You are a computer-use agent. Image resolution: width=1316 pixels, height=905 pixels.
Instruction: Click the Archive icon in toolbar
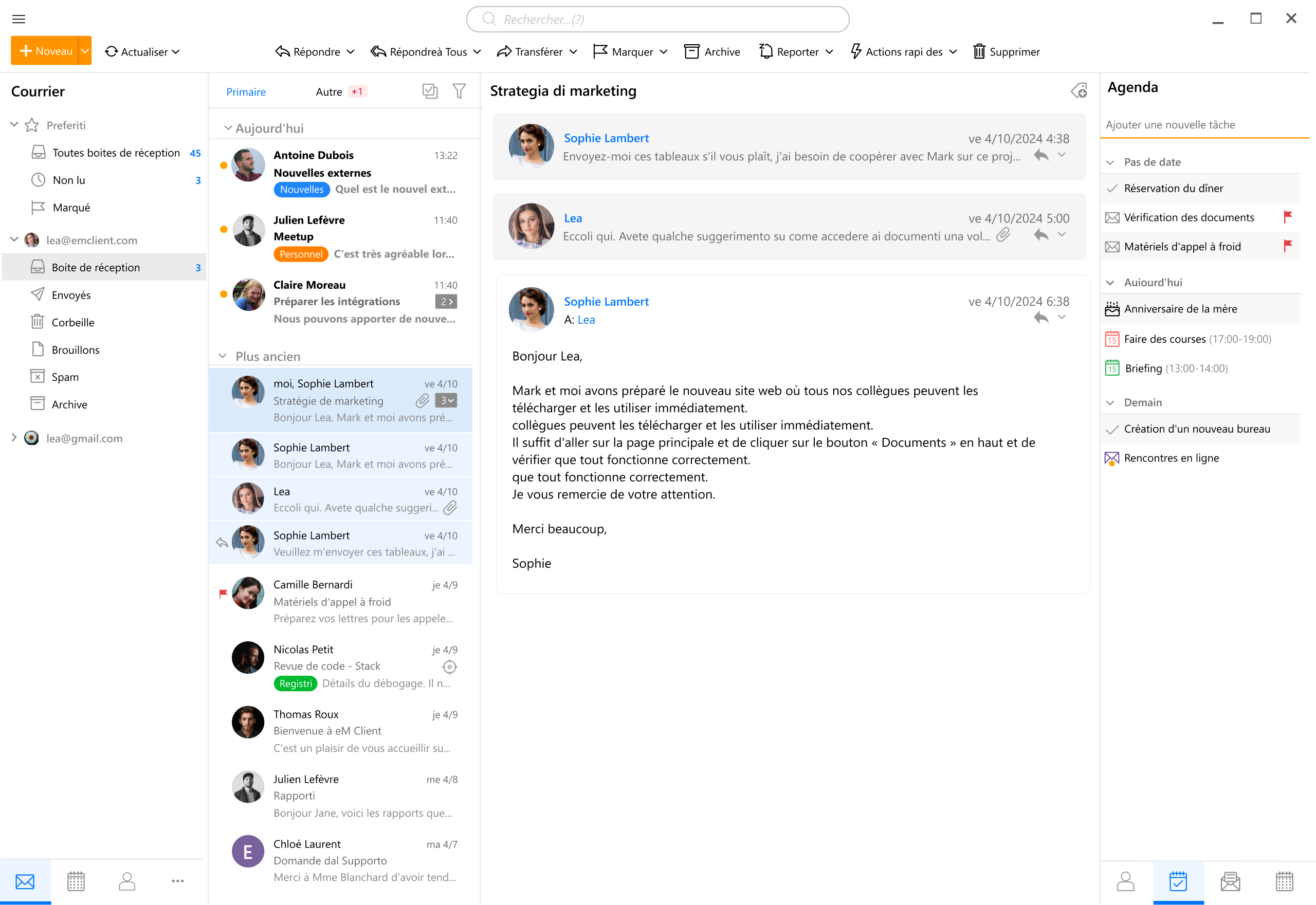pyautogui.click(x=692, y=51)
